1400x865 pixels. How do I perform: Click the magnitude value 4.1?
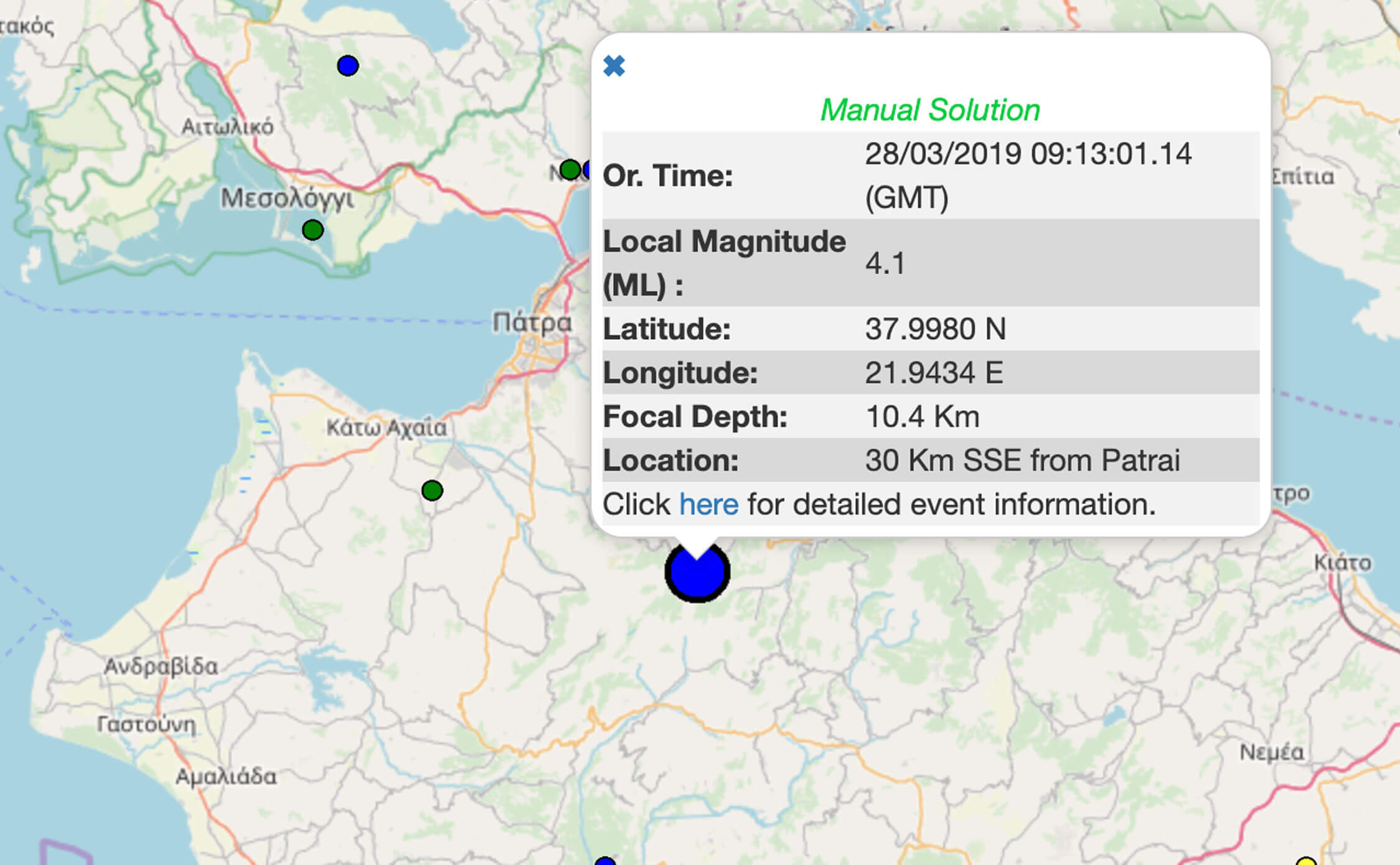tap(885, 263)
